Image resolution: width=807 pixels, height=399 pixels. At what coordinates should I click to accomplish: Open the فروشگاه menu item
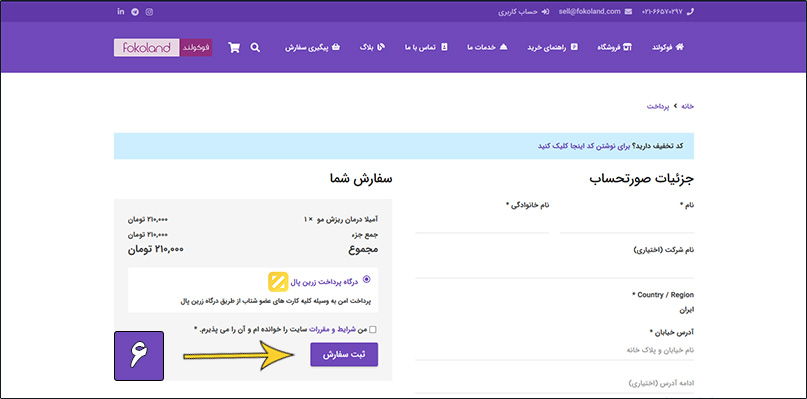click(x=614, y=47)
